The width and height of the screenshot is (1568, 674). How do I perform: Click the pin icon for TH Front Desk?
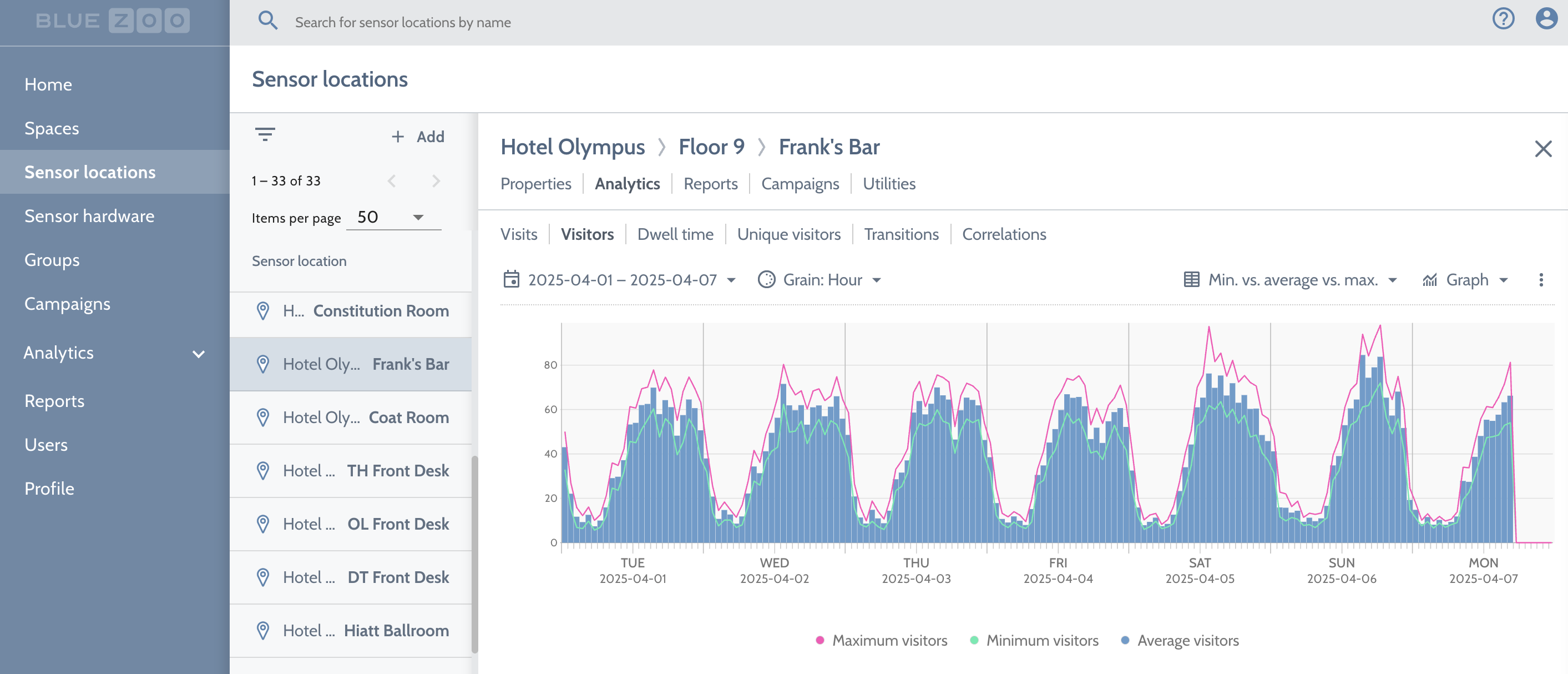[x=263, y=471]
